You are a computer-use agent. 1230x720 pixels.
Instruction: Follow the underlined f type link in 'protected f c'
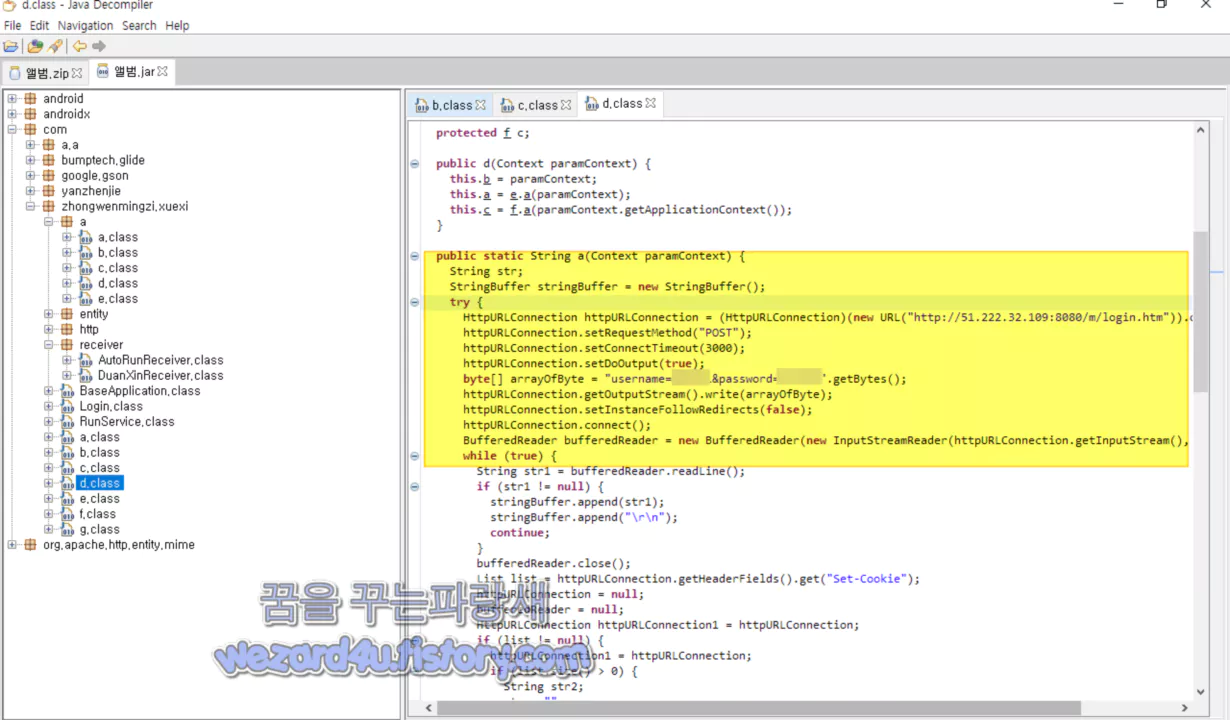[507, 133]
